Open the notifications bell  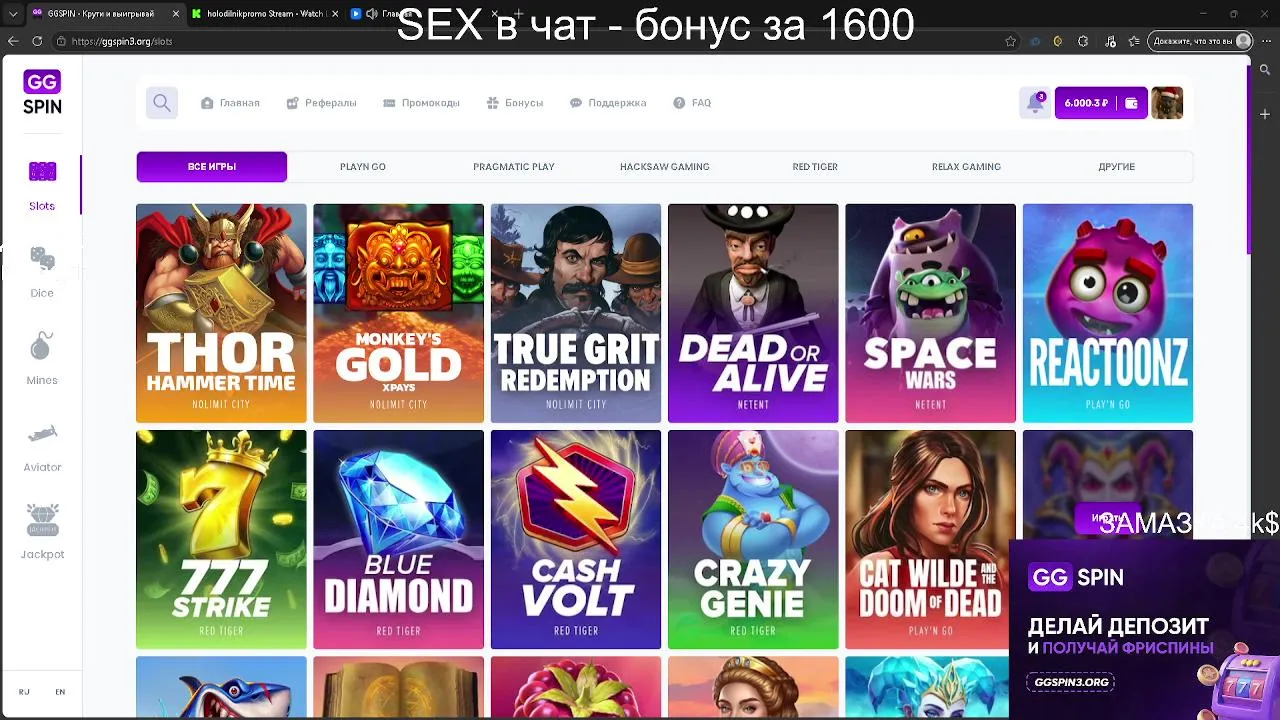(x=1035, y=103)
